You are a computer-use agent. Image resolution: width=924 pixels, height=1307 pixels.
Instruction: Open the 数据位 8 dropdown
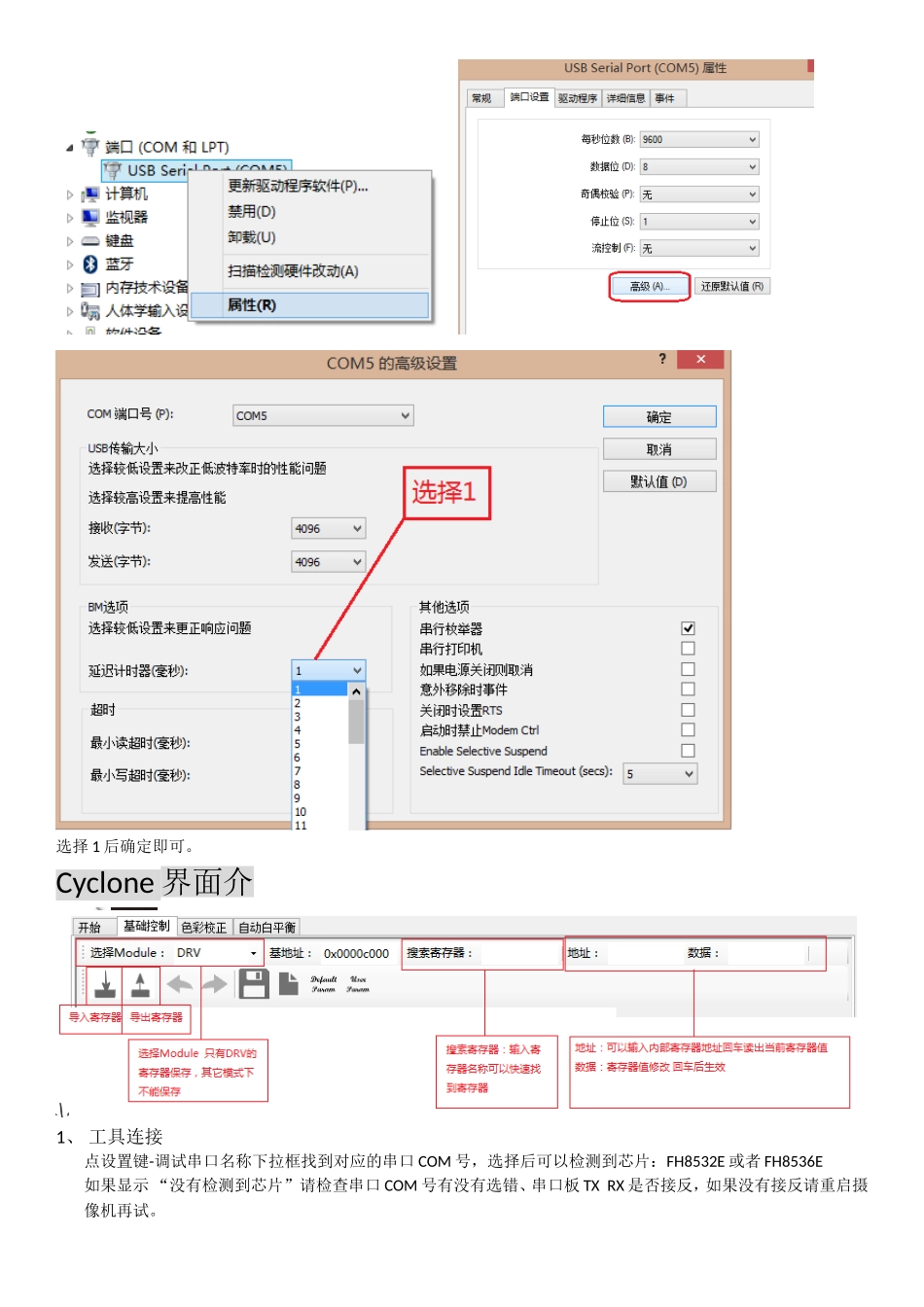699,166
